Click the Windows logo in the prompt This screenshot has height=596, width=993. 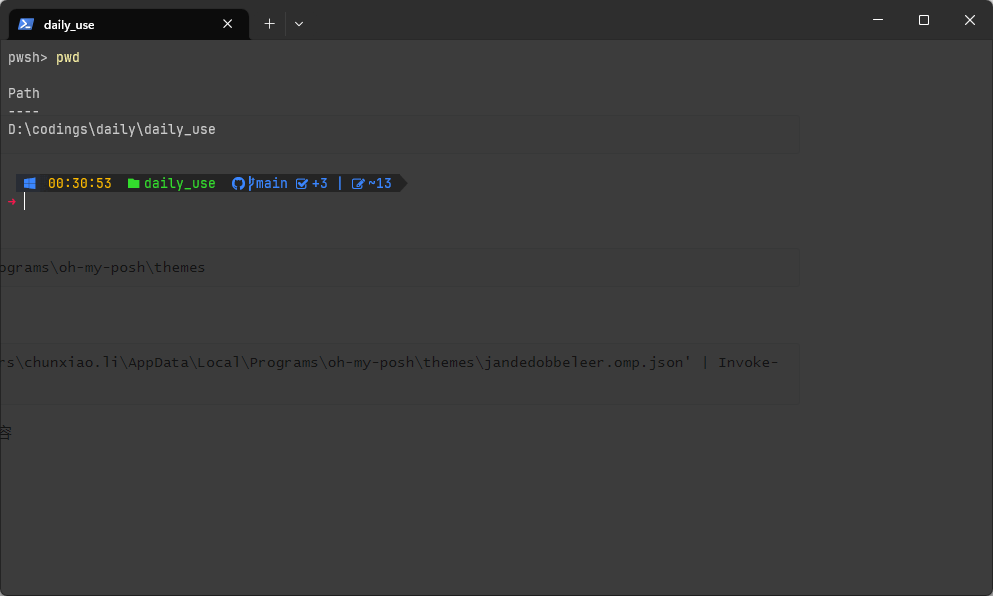(x=30, y=184)
